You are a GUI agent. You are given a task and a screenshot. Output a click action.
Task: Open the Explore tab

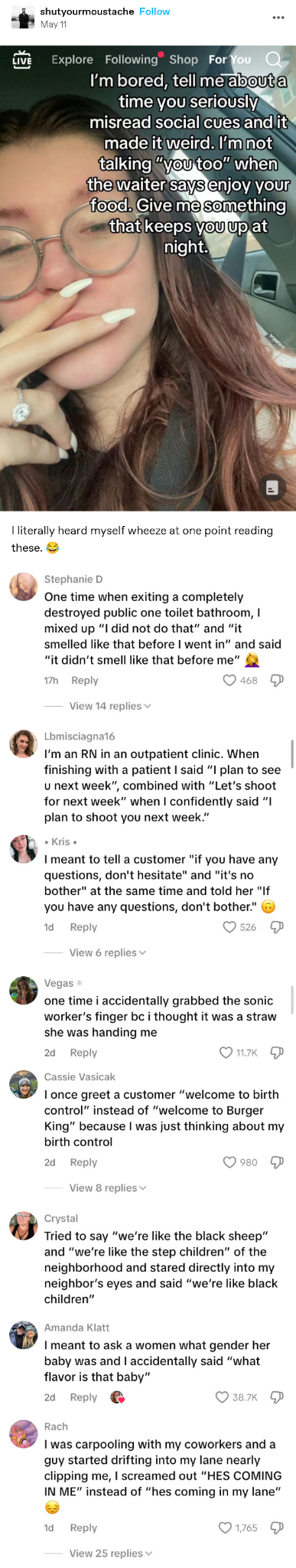tap(72, 59)
